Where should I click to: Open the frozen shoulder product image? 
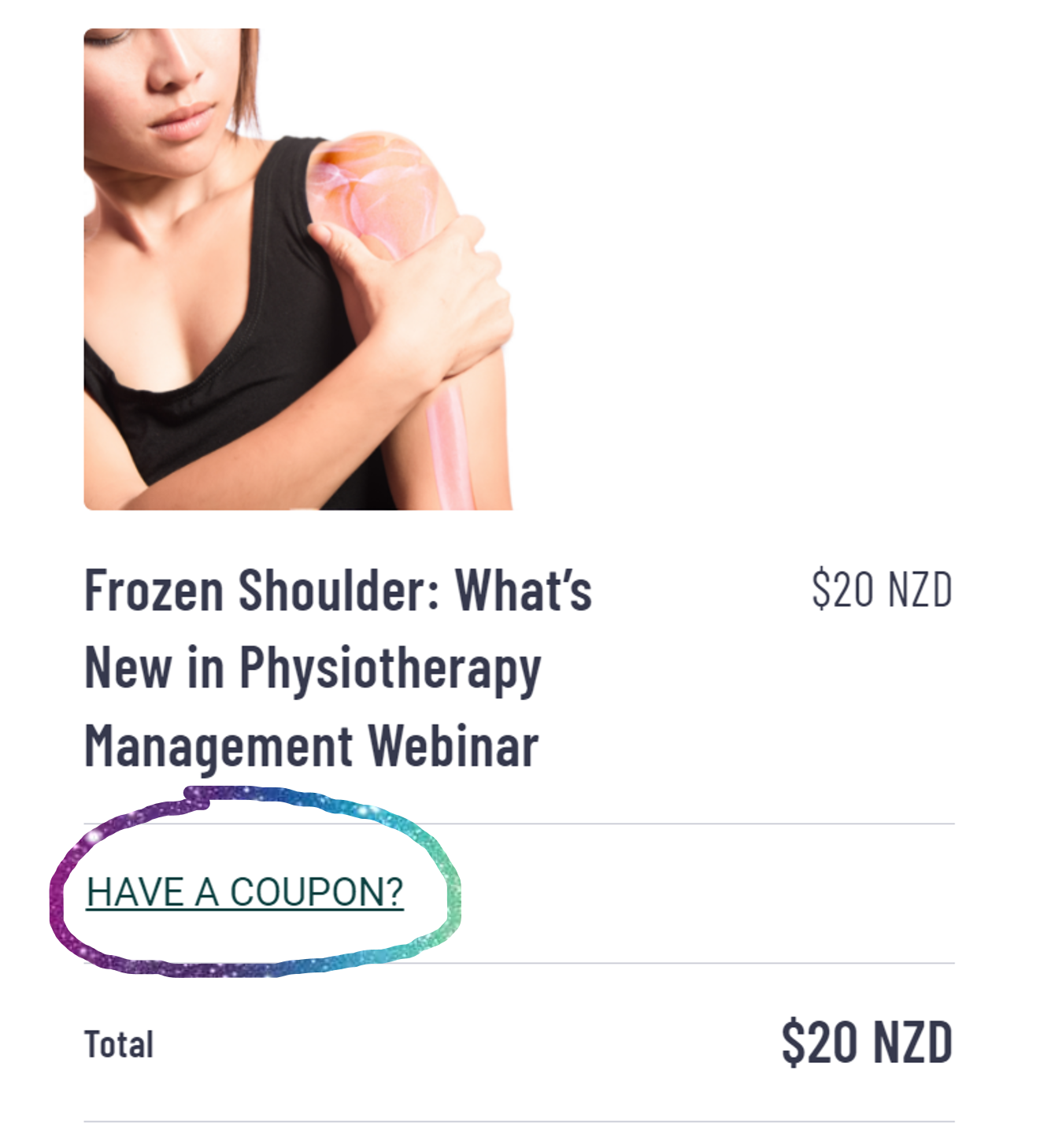[x=298, y=269]
